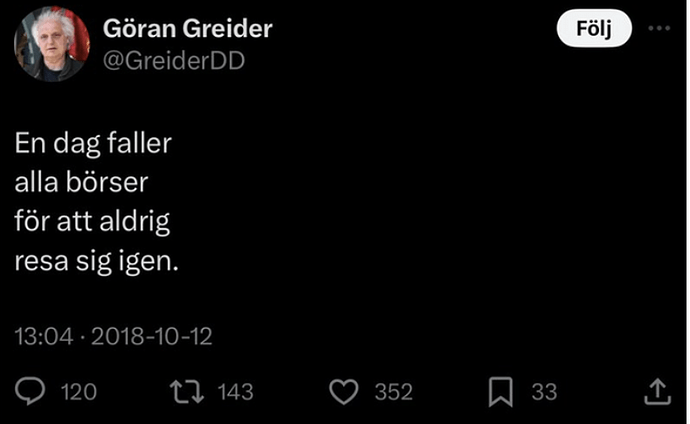Bookmark this tweet with the bookmark icon
Screen dimensions: 690x424
[501, 392]
